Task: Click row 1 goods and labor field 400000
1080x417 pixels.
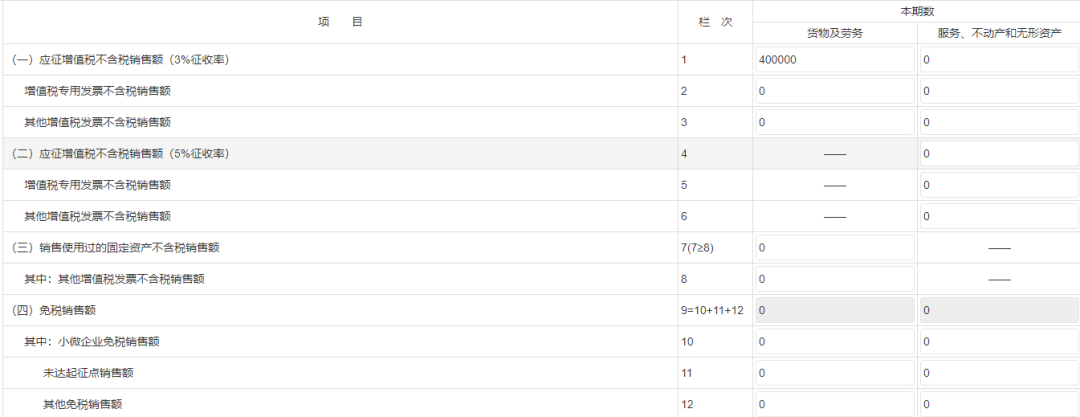Action: tap(834, 60)
